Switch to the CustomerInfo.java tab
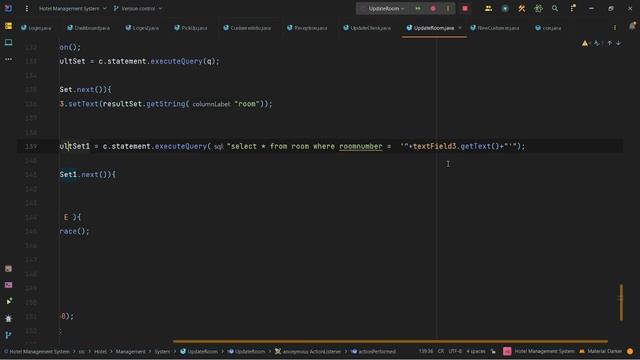The image size is (640, 360). [247, 28]
